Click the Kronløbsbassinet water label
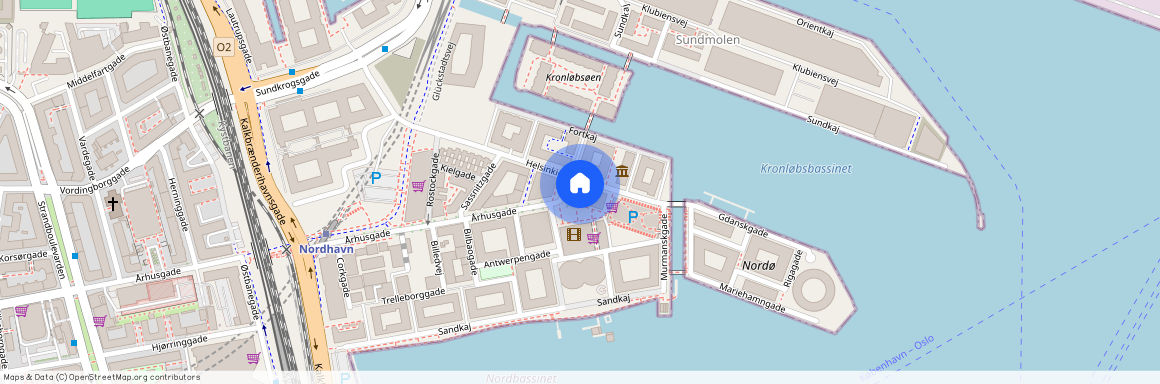The width and height of the screenshot is (1160, 384). point(806,169)
